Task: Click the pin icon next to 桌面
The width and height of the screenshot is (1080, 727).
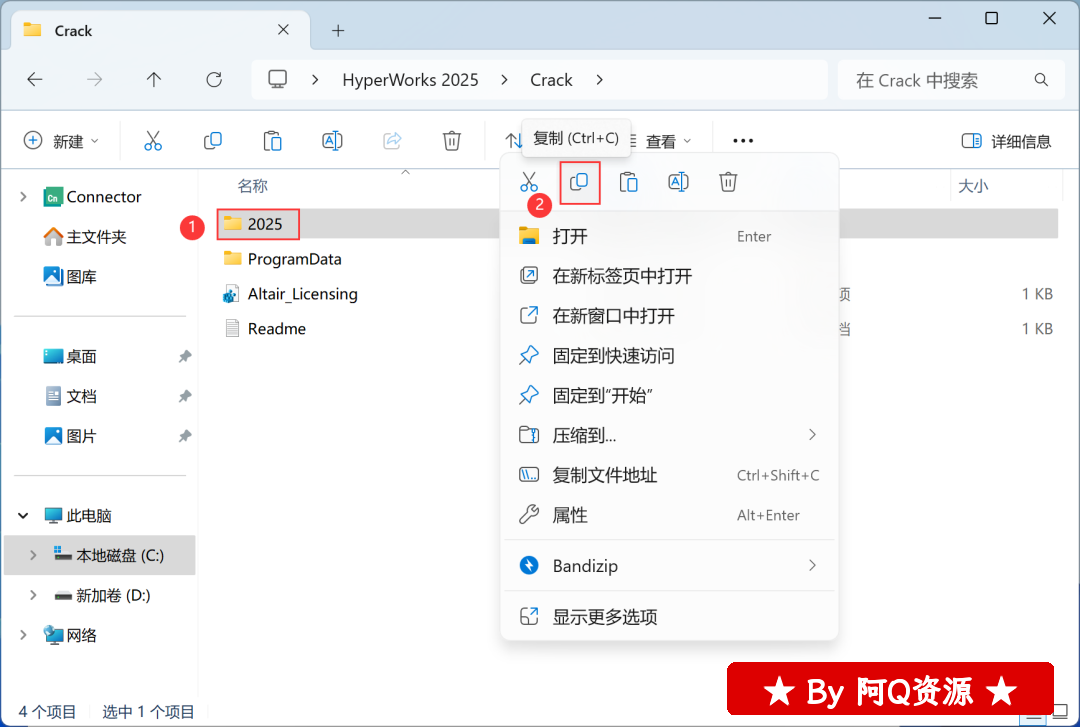Action: pos(185,356)
